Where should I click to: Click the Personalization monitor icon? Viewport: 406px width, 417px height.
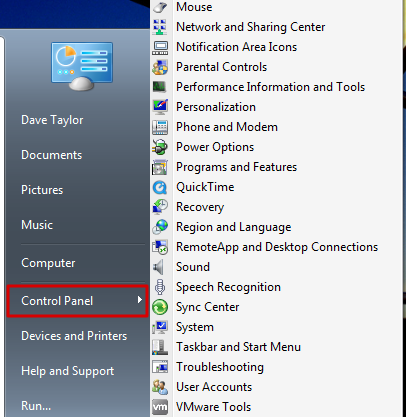point(160,107)
